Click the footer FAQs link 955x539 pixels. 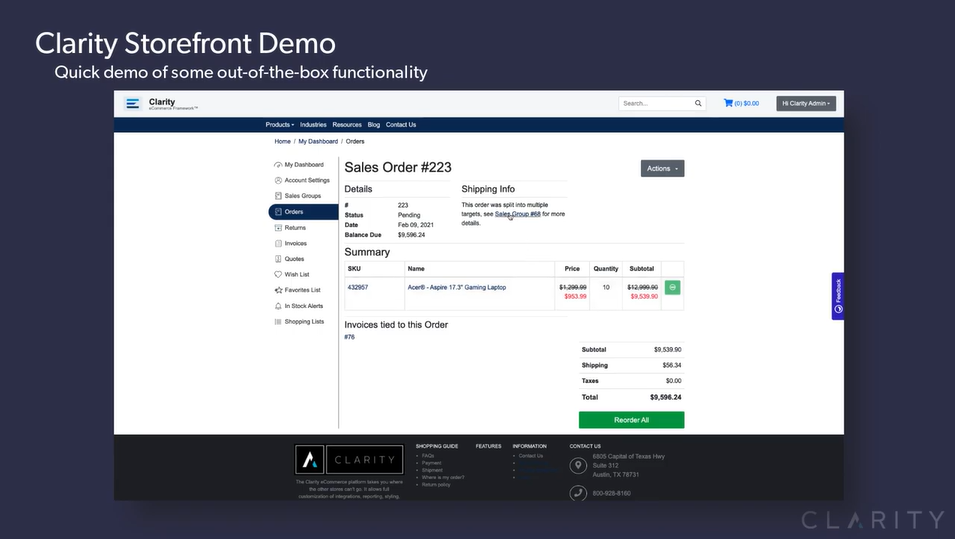point(428,456)
